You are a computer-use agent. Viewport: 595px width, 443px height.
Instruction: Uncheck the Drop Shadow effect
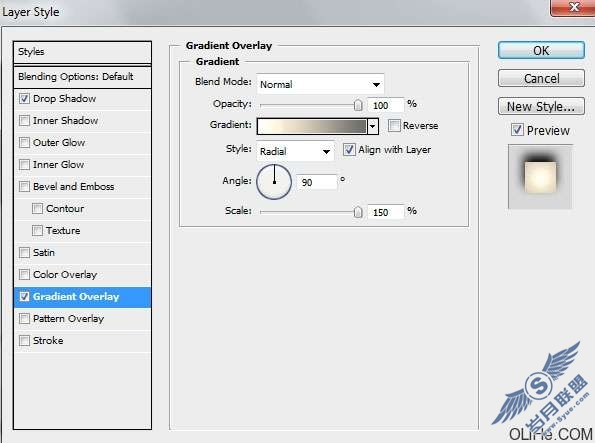pyautogui.click(x=24, y=99)
